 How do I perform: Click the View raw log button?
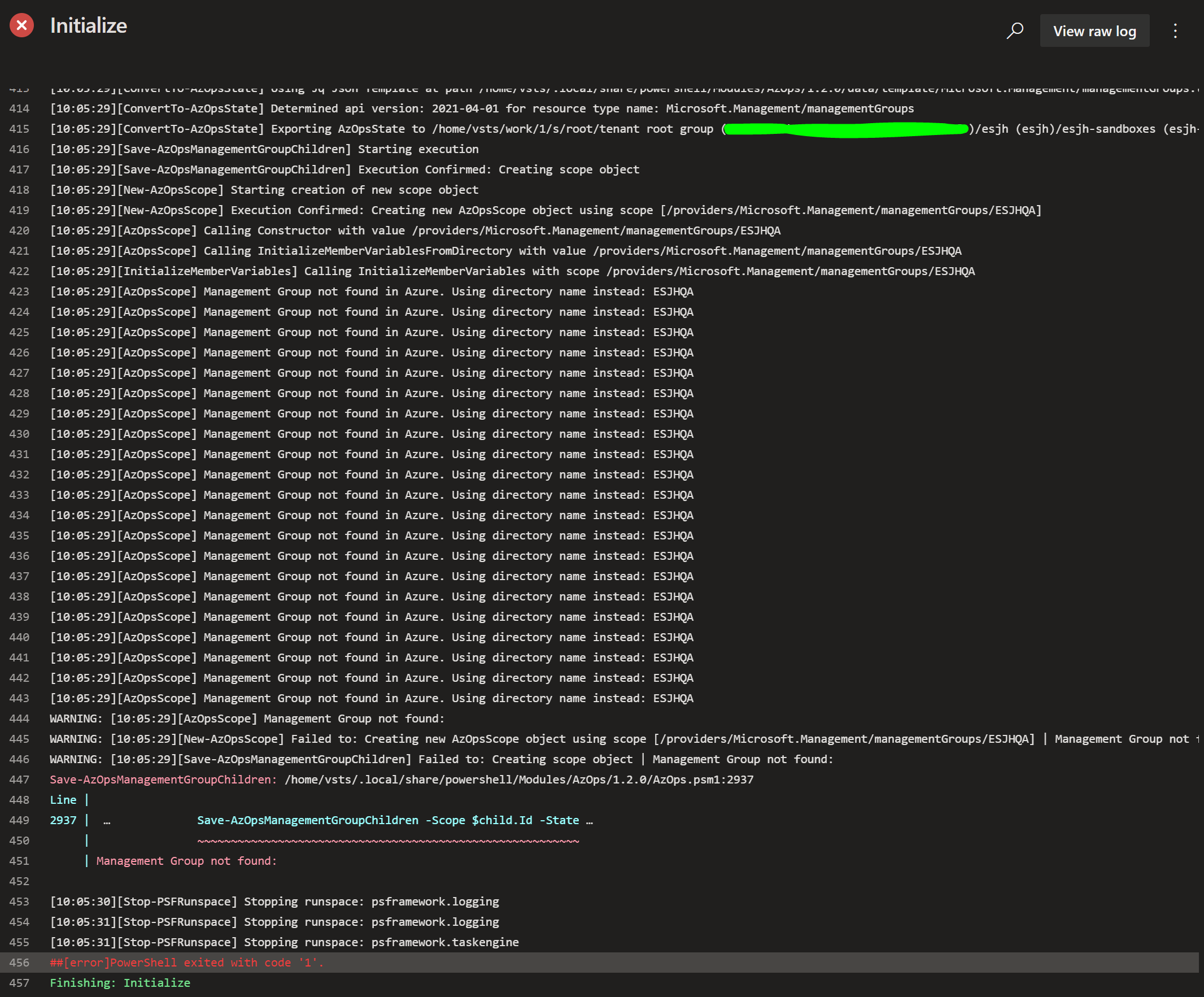pos(1094,31)
